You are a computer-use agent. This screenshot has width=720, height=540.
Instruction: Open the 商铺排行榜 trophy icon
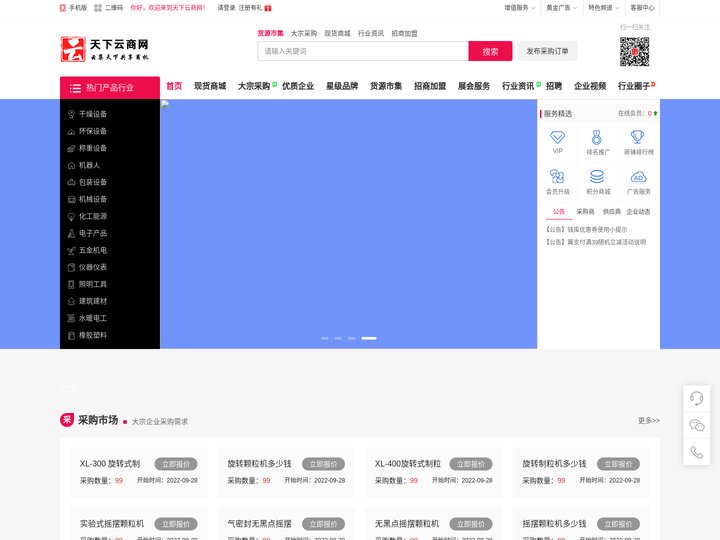[x=637, y=137]
